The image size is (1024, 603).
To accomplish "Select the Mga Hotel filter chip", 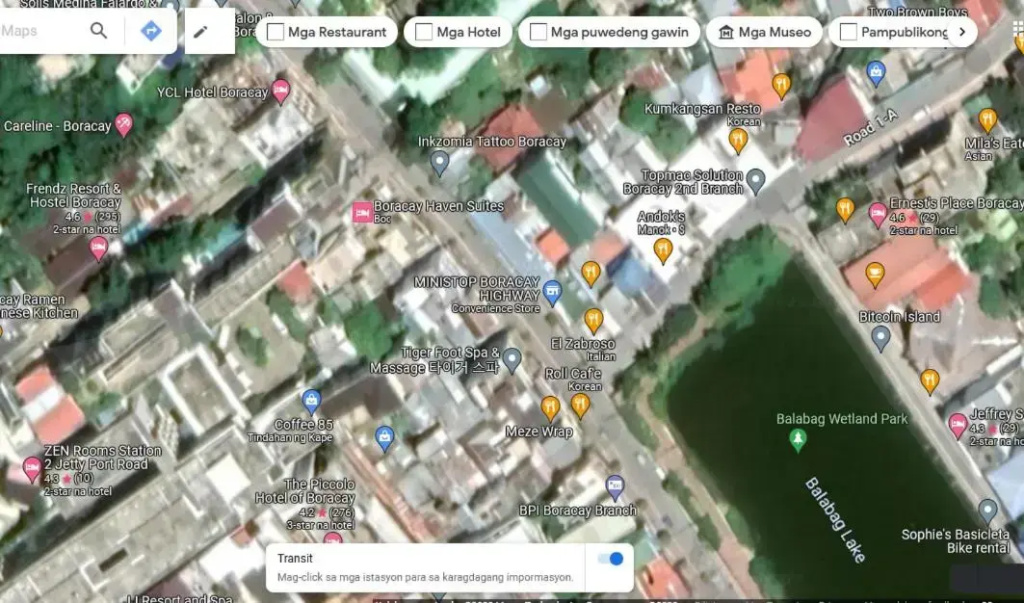I will pos(458,32).
